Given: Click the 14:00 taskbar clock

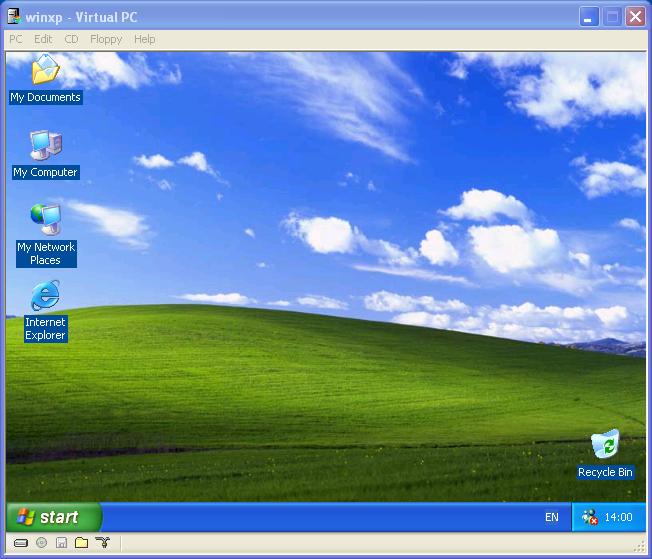Looking at the screenshot, I should pyautogui.click(x=618, y=517).
